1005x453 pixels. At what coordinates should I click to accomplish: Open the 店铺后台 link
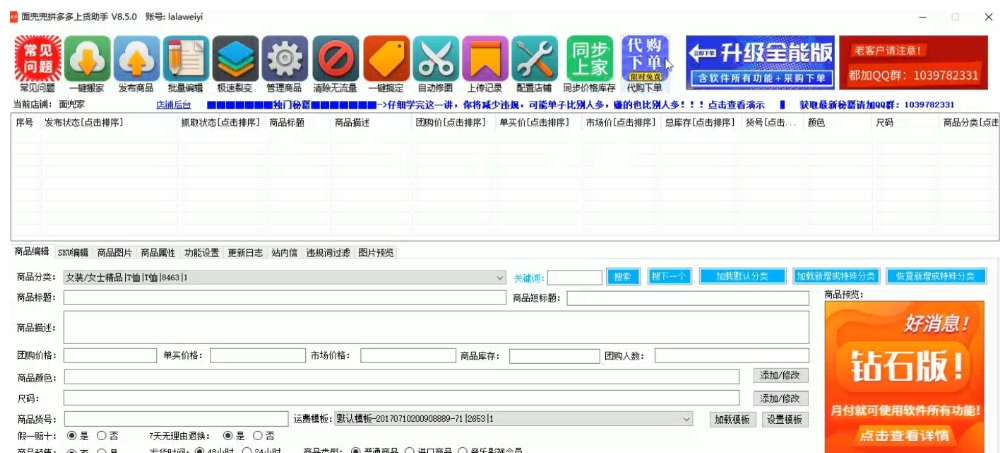pyautogui.click(x=173, y=105)
